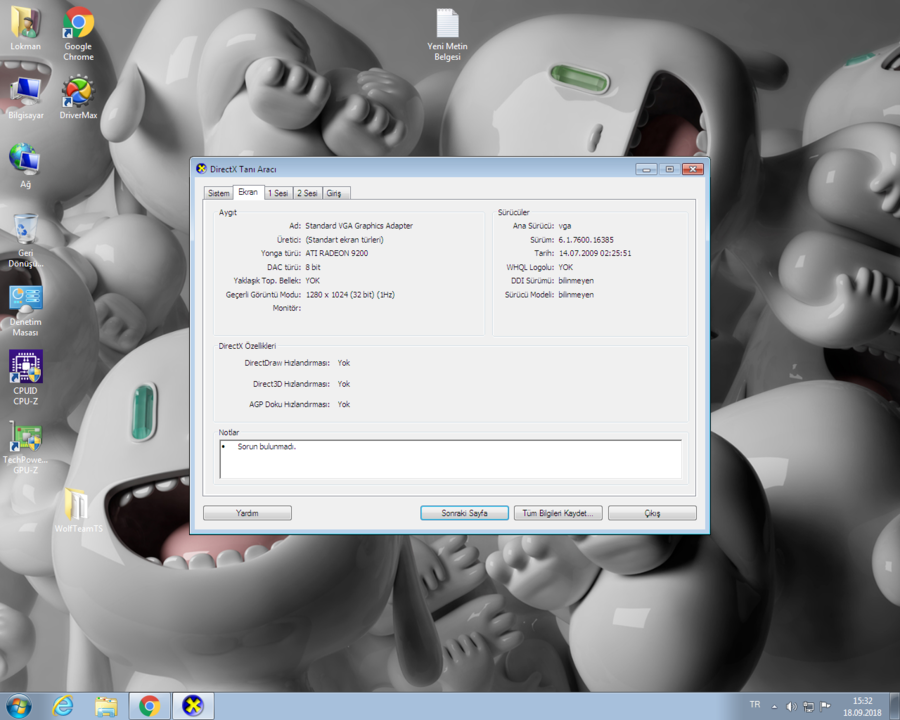Click the 'vga' main driver value

click(565, 226)
